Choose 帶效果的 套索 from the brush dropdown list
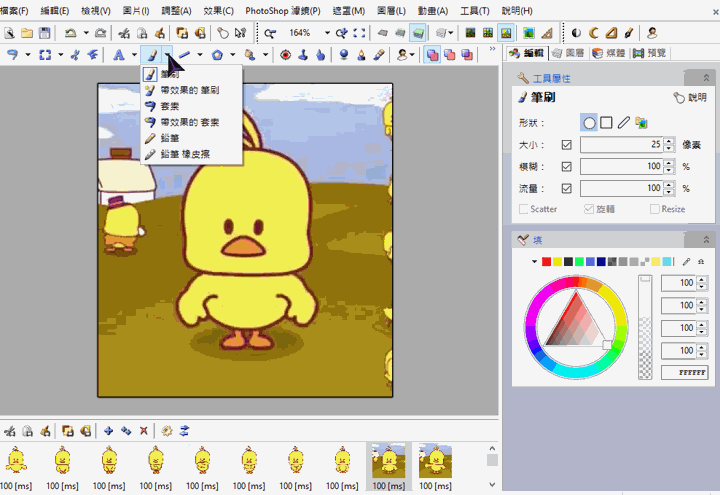 pos(191,122)
